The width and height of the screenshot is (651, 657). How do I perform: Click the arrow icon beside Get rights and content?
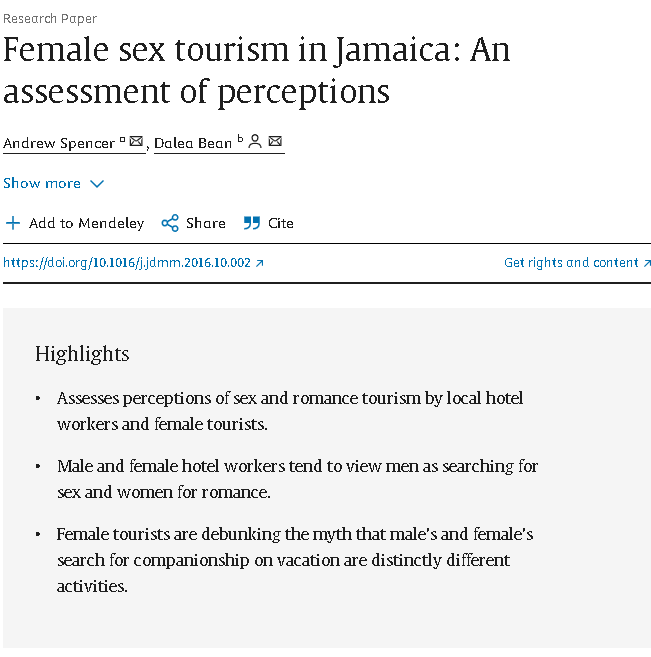[647, 263]
